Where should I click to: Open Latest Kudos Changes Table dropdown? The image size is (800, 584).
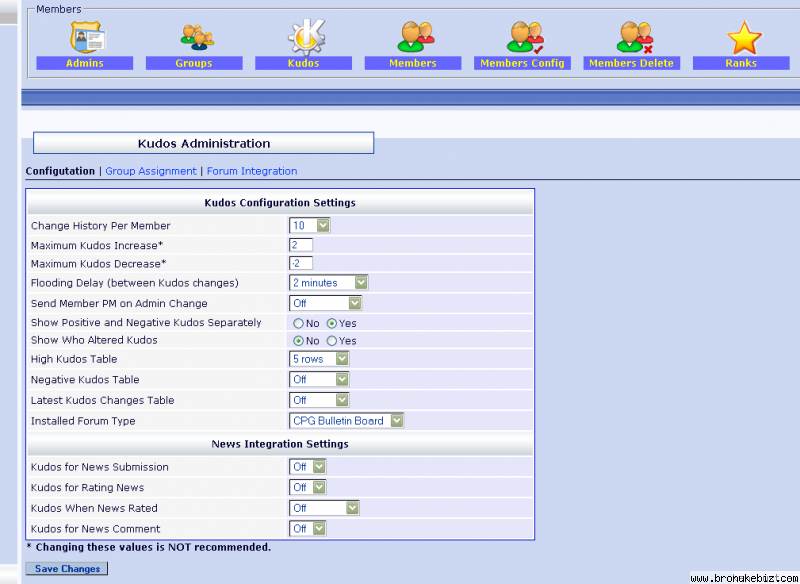point(319,400)
